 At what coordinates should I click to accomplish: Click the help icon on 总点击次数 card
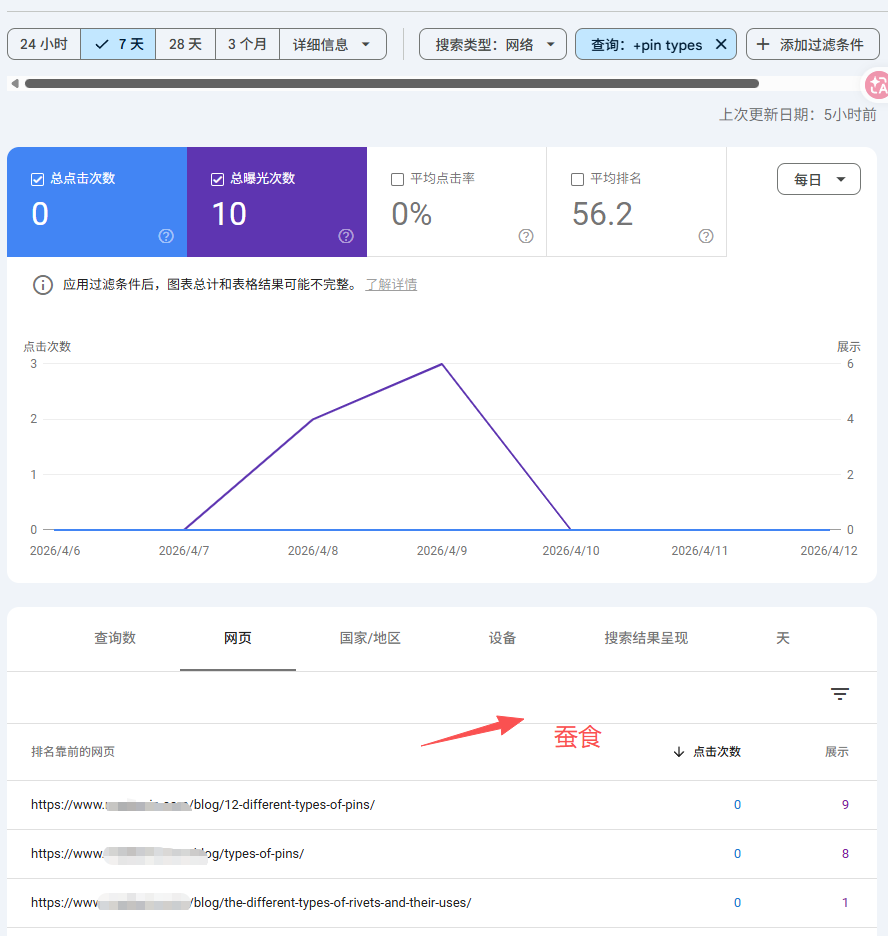click(x=166, y=237)
